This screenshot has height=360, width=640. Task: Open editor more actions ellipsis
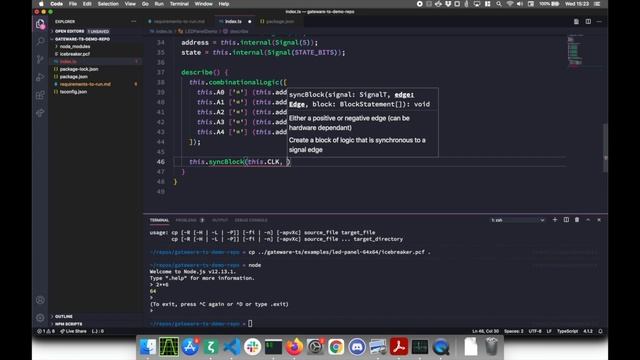tap(599, 21)
